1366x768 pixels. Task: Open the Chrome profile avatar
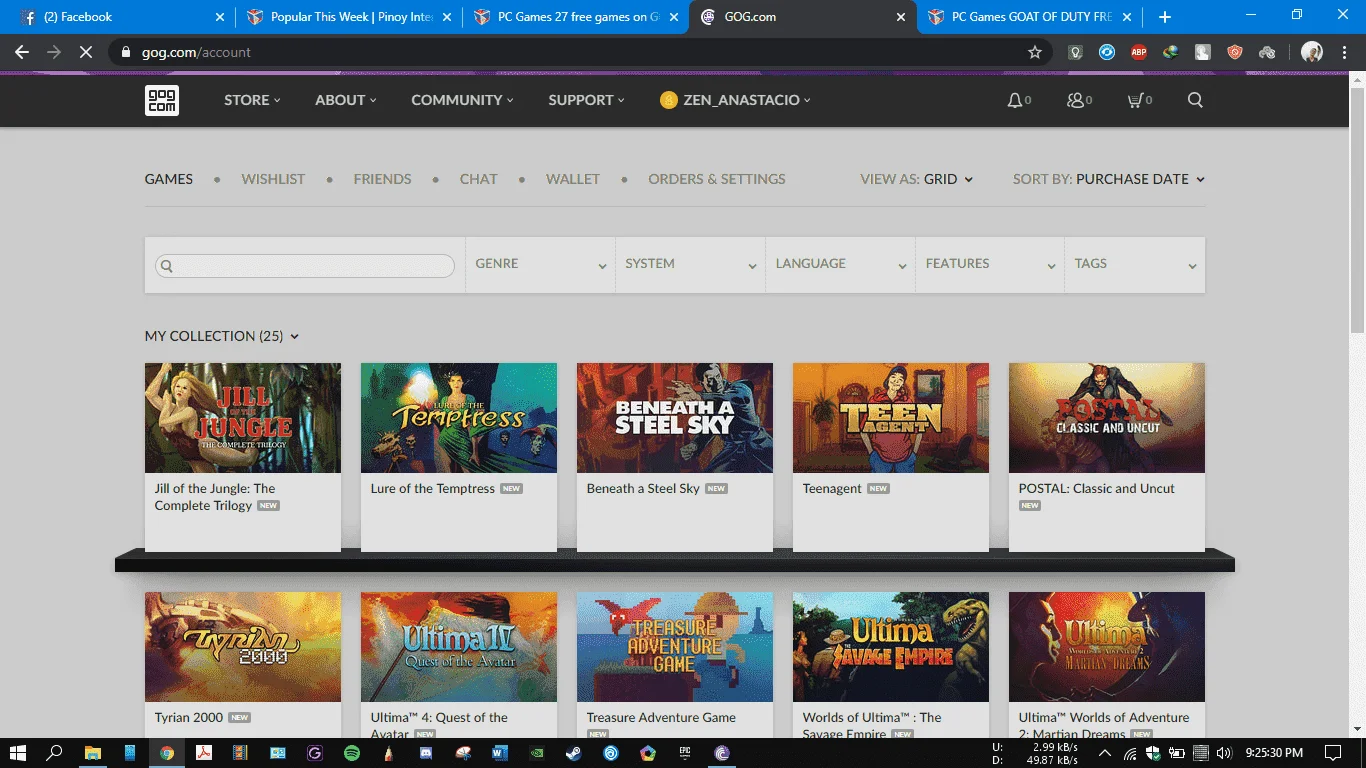(1312, 52)
